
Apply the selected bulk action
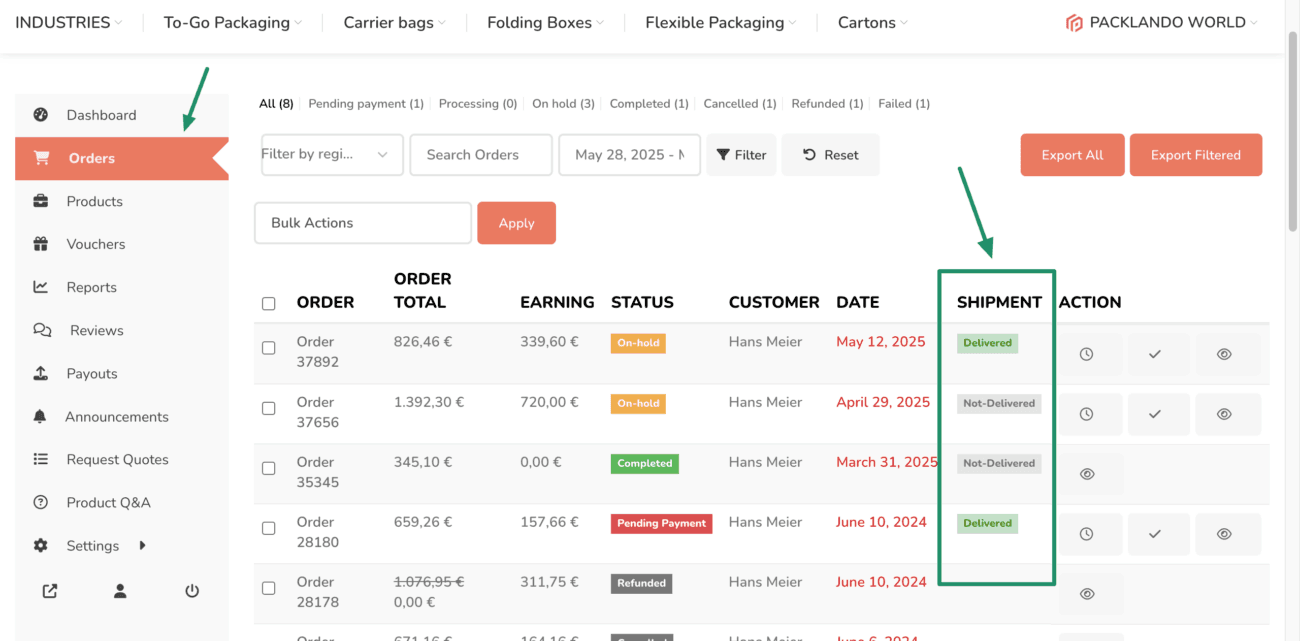pyautogui.click(x=516, y=223)
